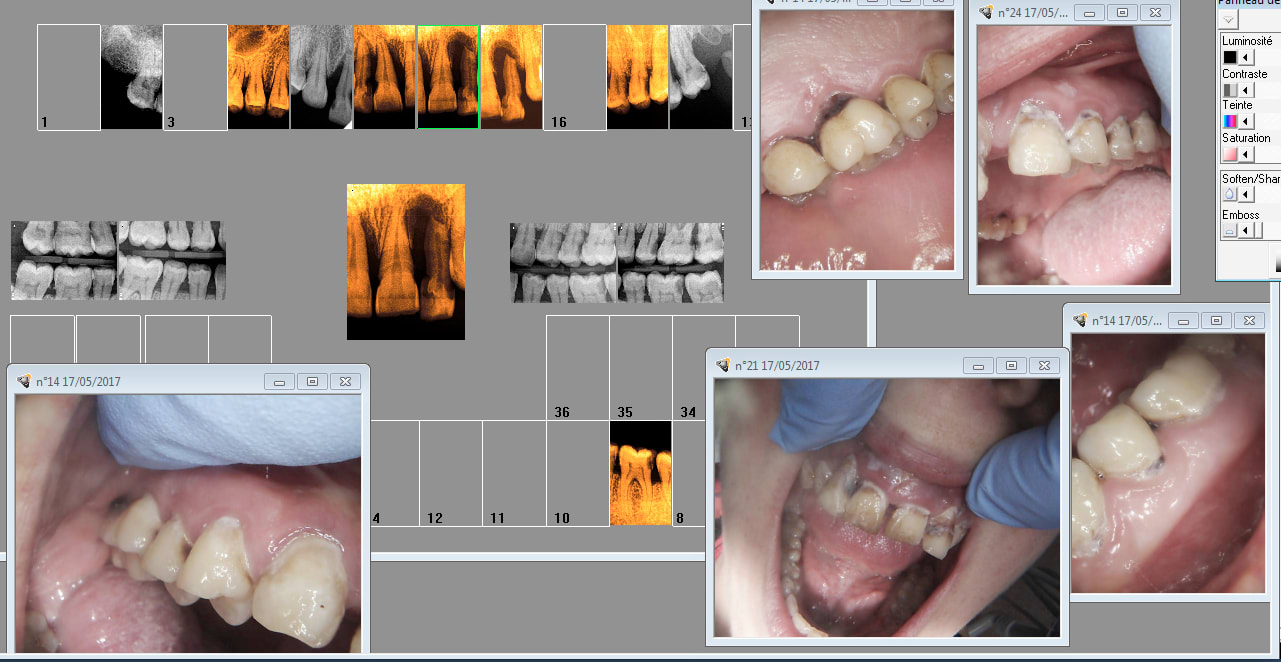Select the empty tooth slot labeled 36
The height and width of the screenshot is (662, 1281).
tap(577, 367)
